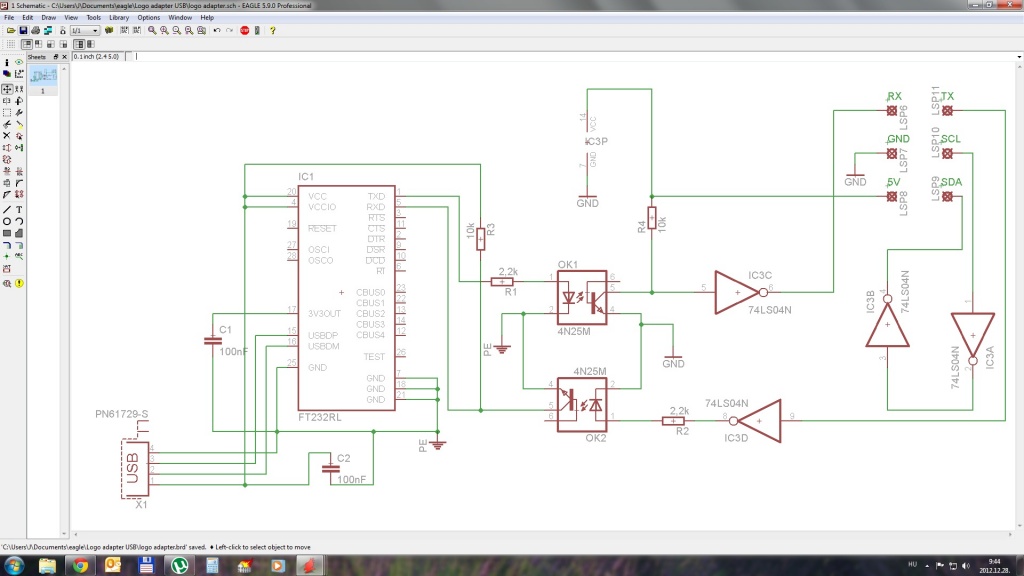Screen dimensions: 1024x576
Task: Click into the command line input field
Action: click(575, 57)
